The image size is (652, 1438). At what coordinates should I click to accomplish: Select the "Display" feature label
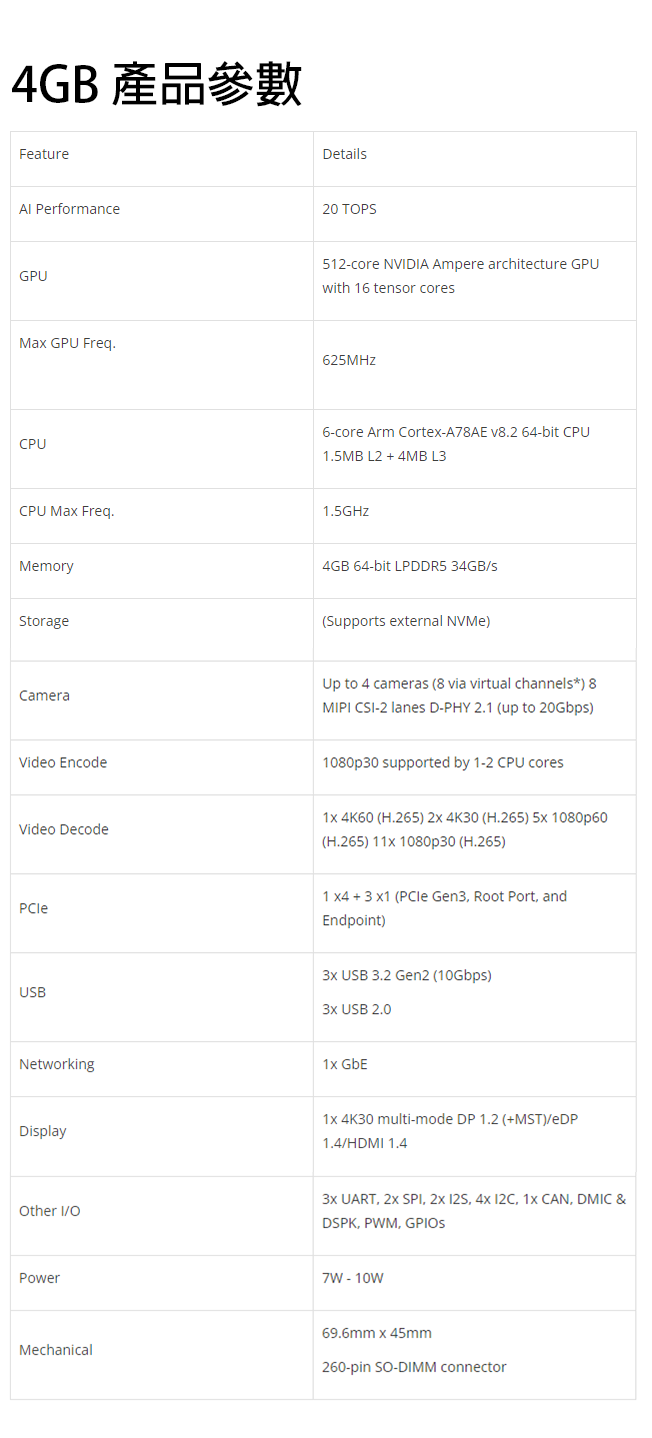pyautogui.click(x=43, y=1131)
